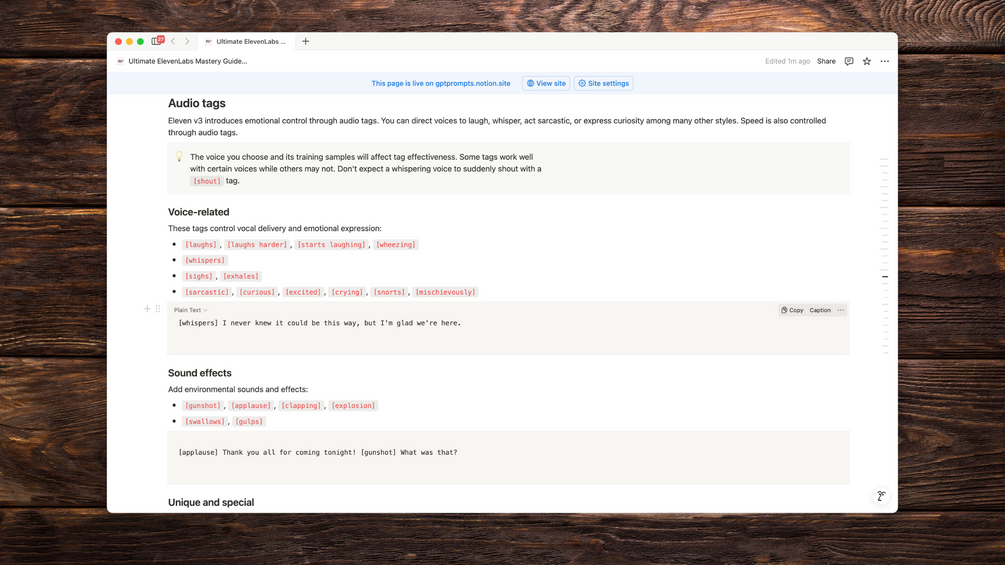The image size is (1005, 565).
Task: Open Ultimate ElevenLabs Mastery Guide breadcrumb
Action: coord(187,61)
